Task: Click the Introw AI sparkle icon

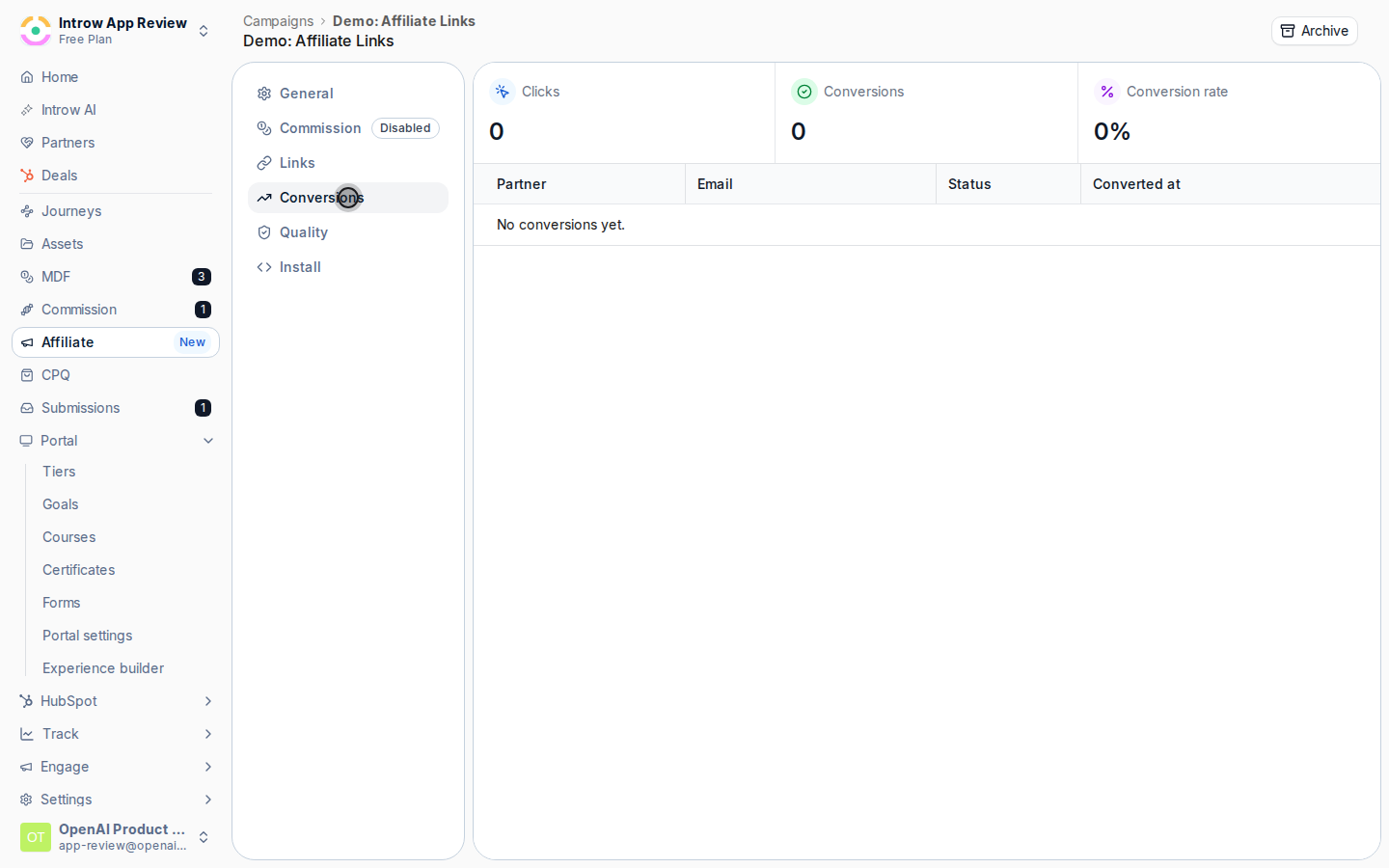Action: (27, 110)
